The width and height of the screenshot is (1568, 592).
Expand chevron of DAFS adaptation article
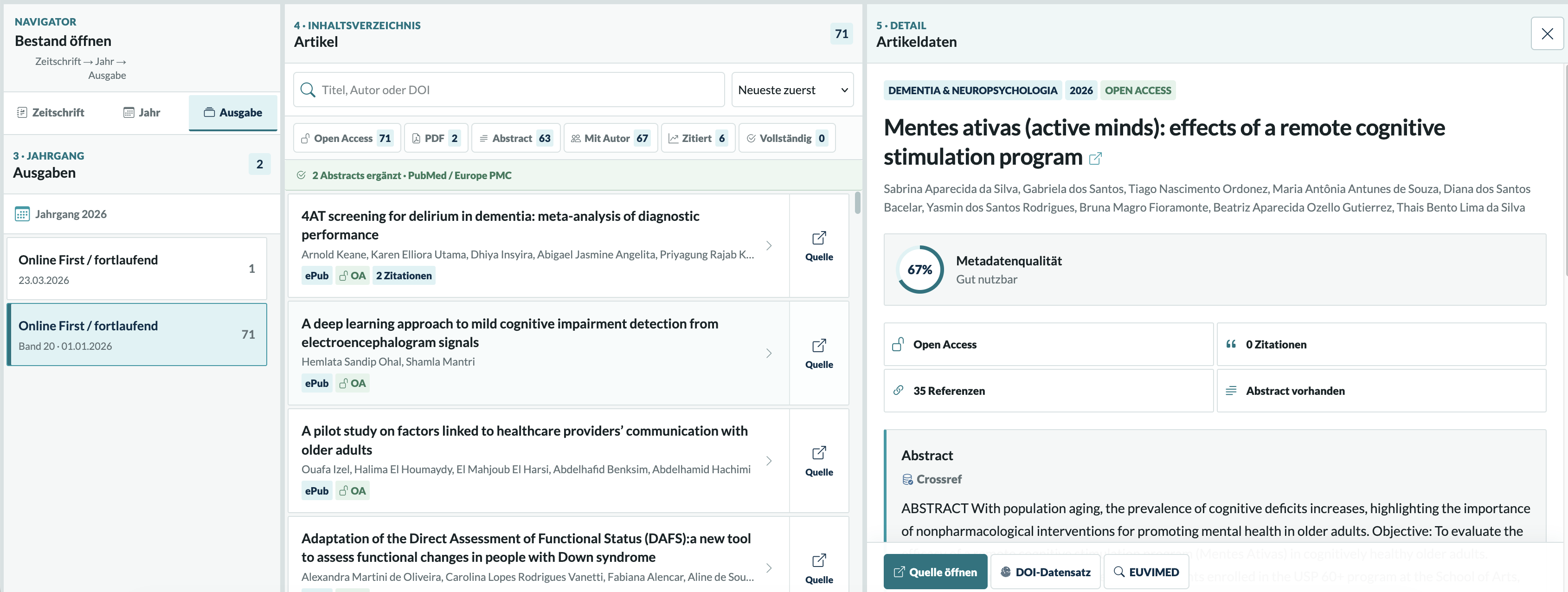(769, 568)
